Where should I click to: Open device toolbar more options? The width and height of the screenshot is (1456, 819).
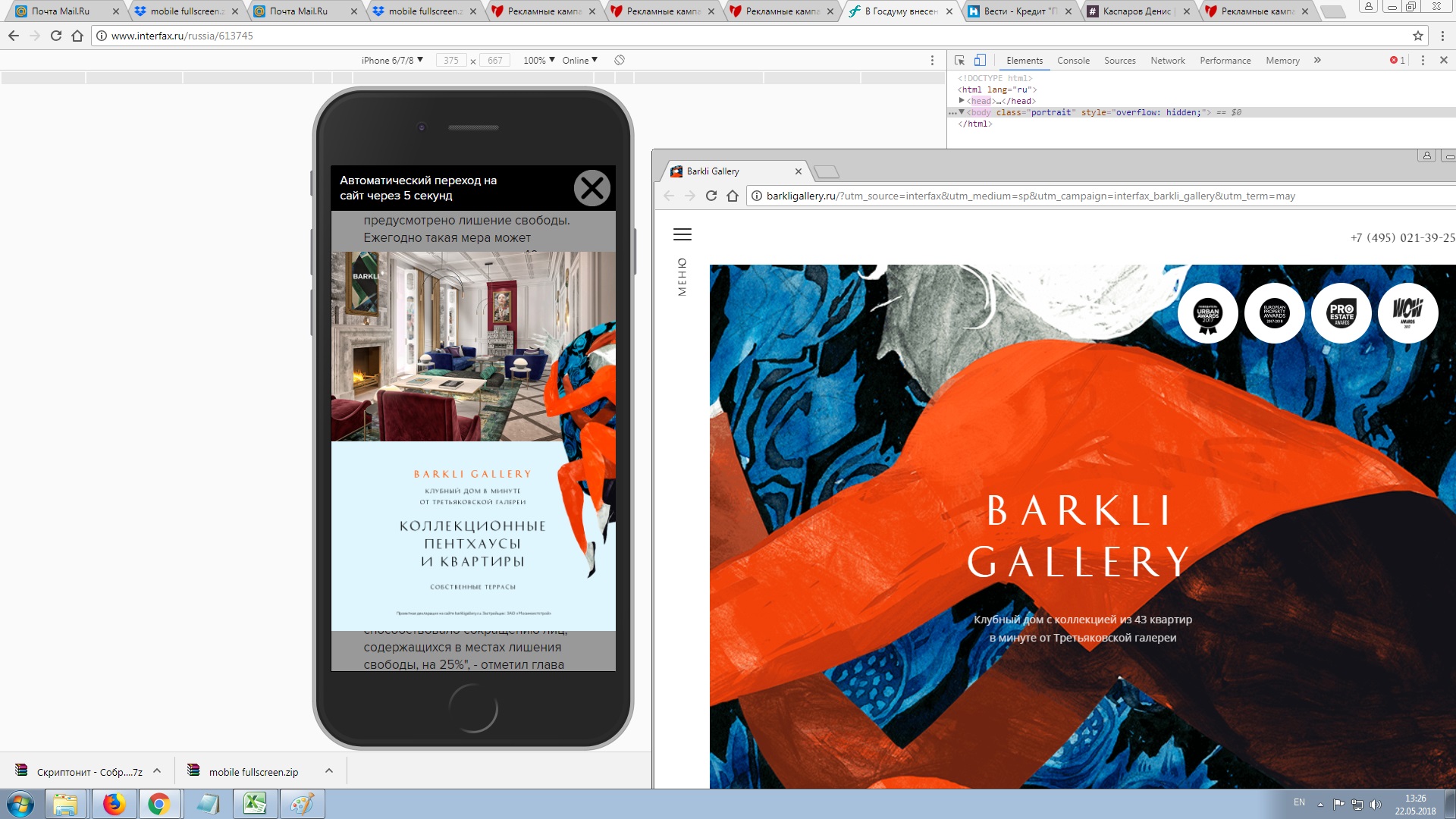tap(932, 60)
